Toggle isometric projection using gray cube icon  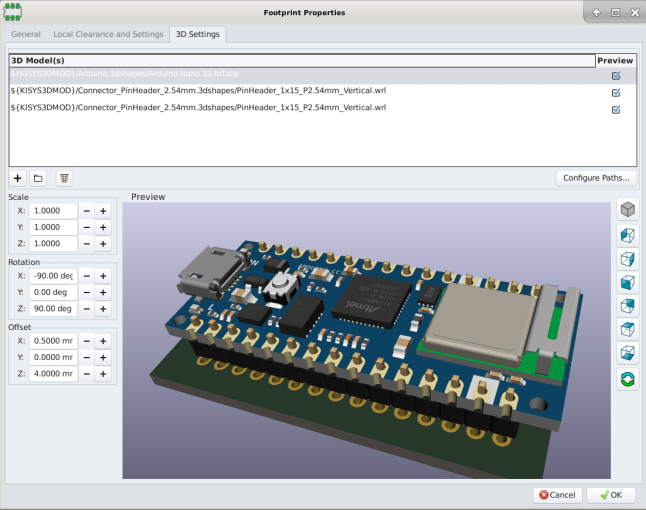tap(627, 210)
